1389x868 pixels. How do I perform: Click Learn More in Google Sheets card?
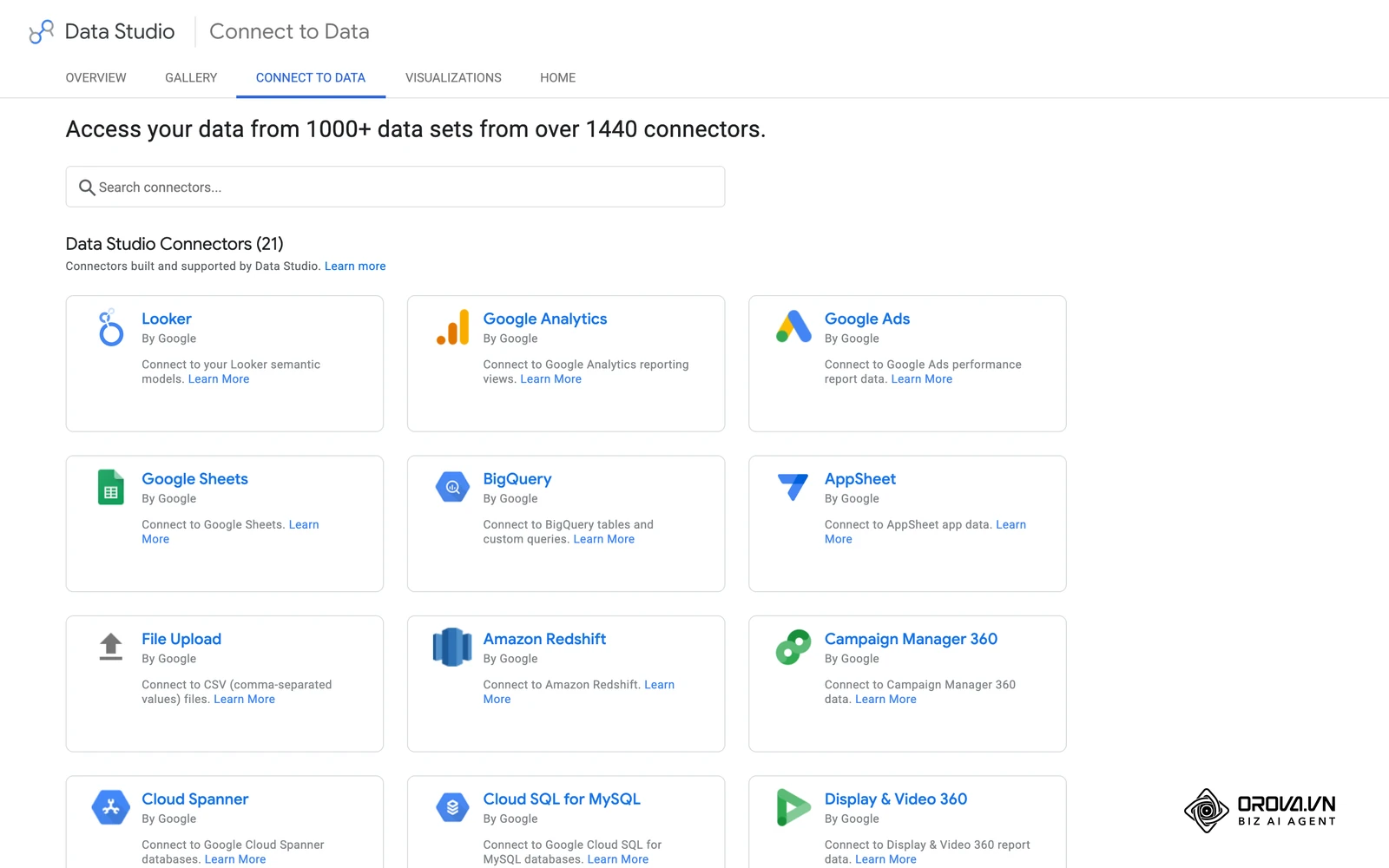click(x=304, y=525)
